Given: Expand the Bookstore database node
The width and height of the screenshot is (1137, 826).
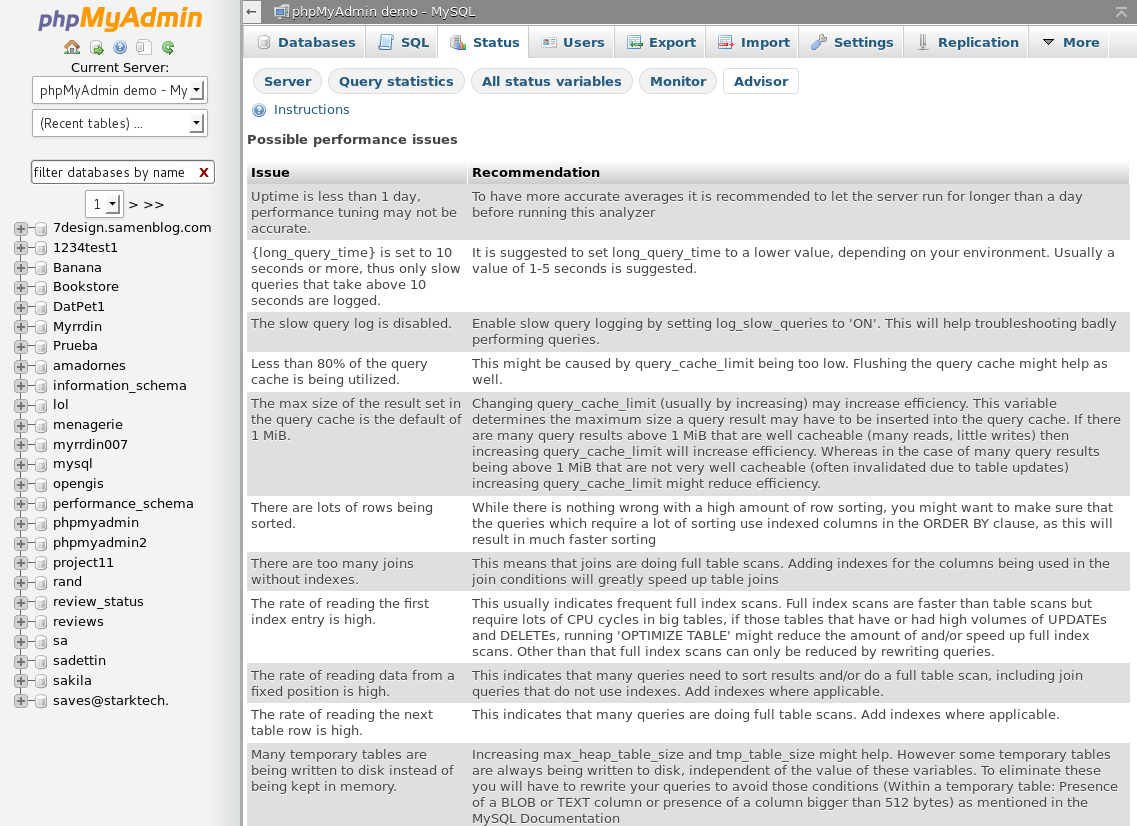Looking at the screenshot, I should tap(20, 287).
